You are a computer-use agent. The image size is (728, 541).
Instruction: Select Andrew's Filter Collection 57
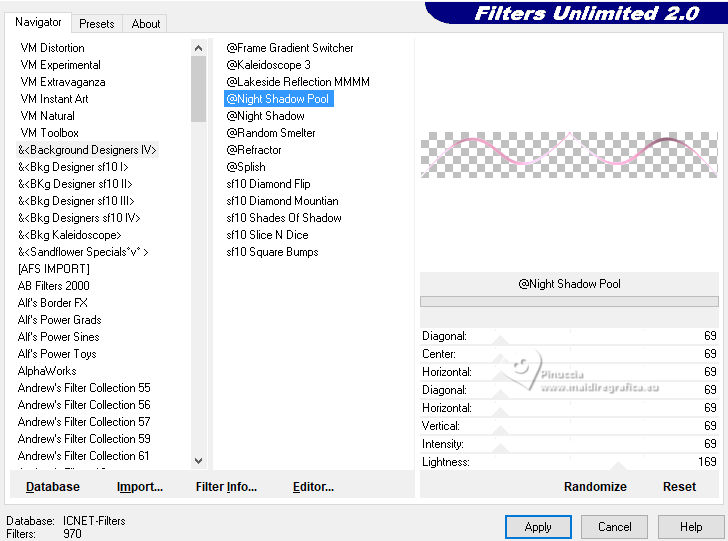click(84, 422)
